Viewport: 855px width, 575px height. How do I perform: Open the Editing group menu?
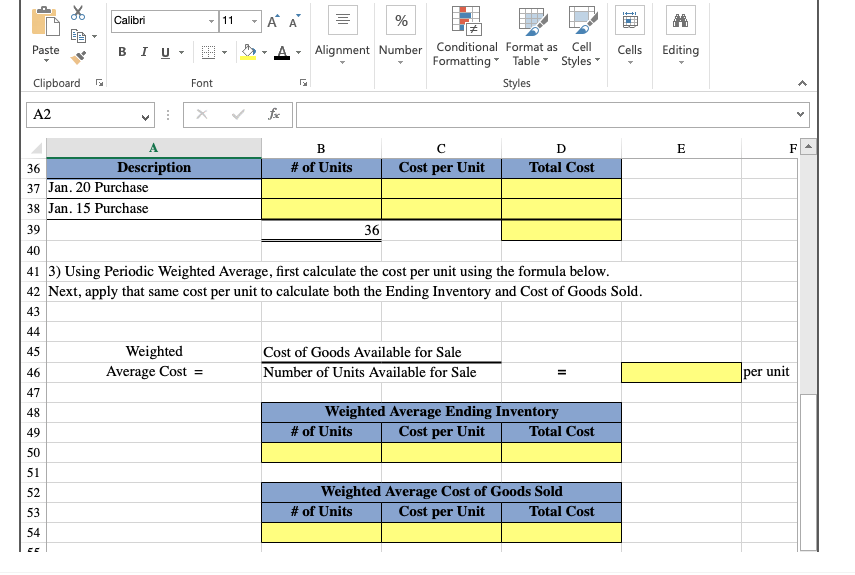pos(681,37)
